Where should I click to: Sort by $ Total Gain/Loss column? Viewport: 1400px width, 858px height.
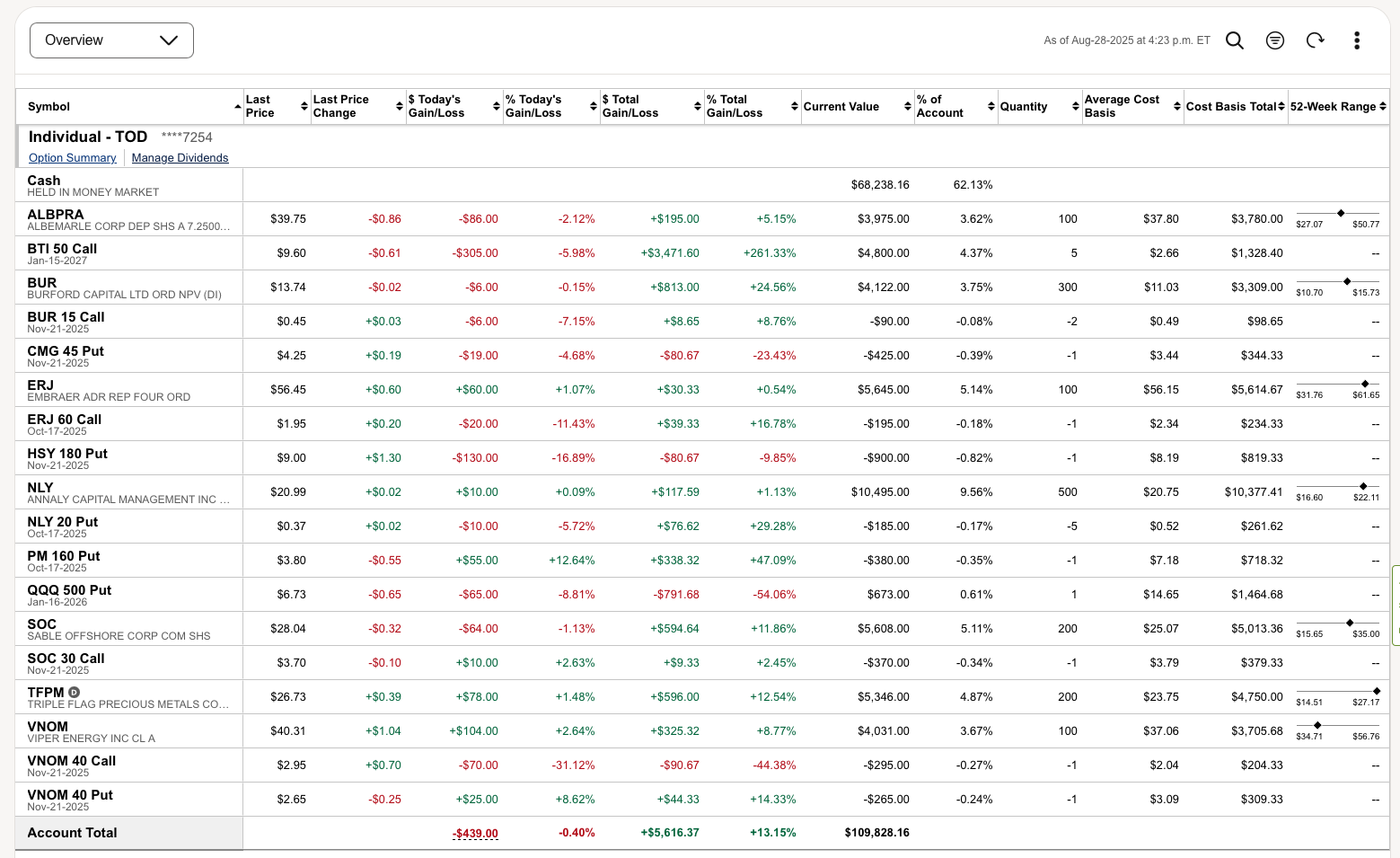[x=652, y=106]
